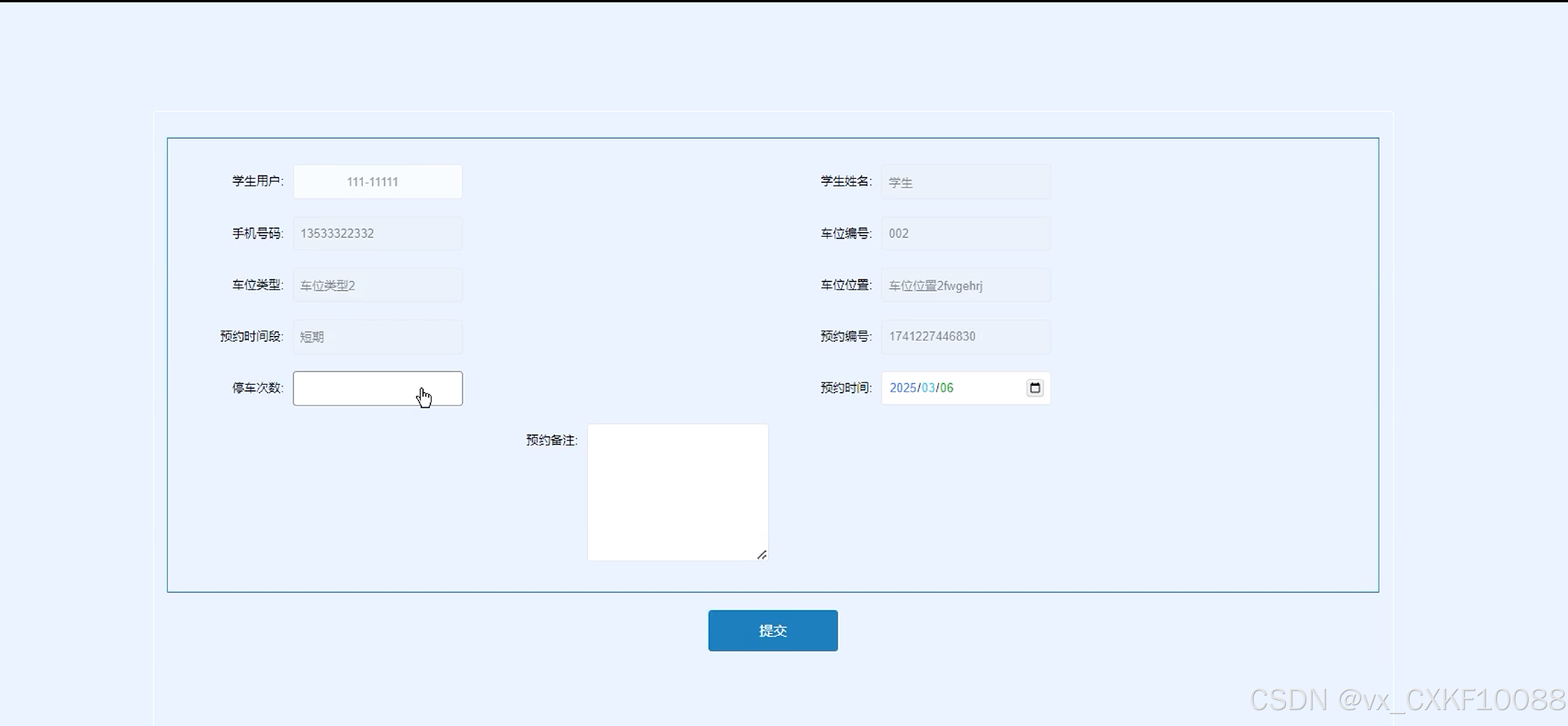The width and height of the screenshot is (1568, 726).
Task: Select the day 06 in date field
Action: coord(947,388)
